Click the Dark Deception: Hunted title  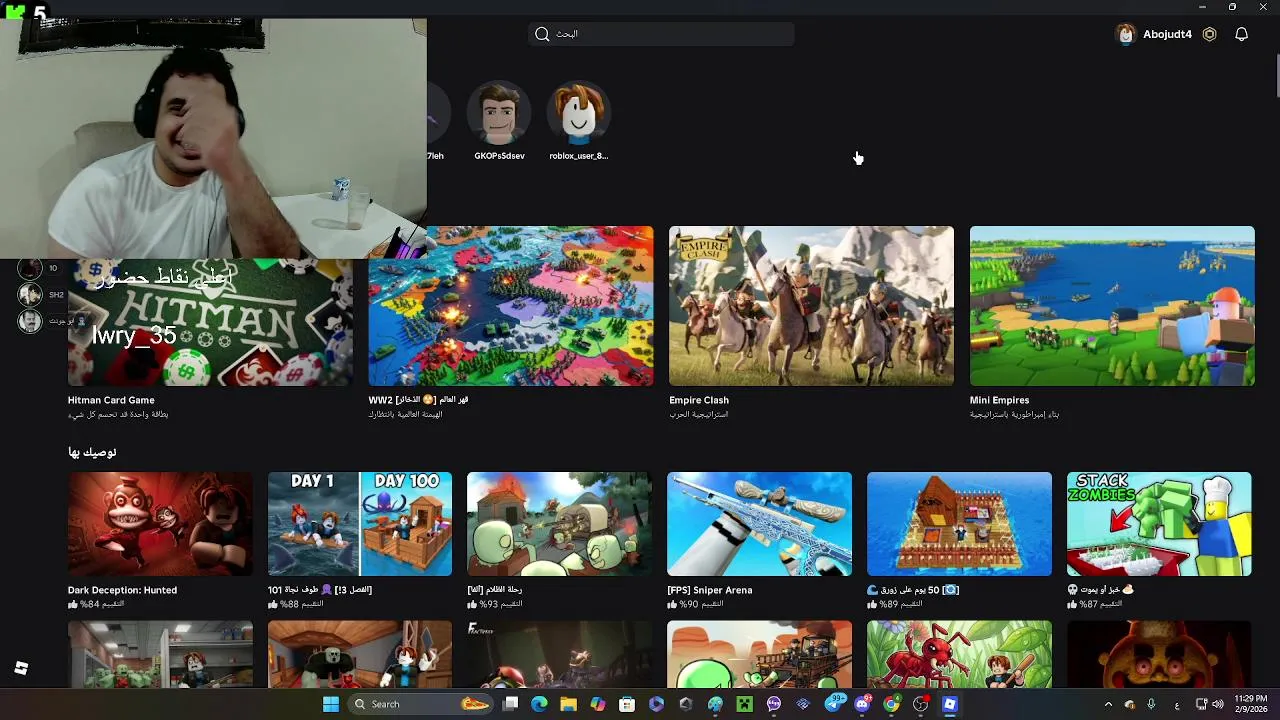pyautogui.click(x=122, y=590)
